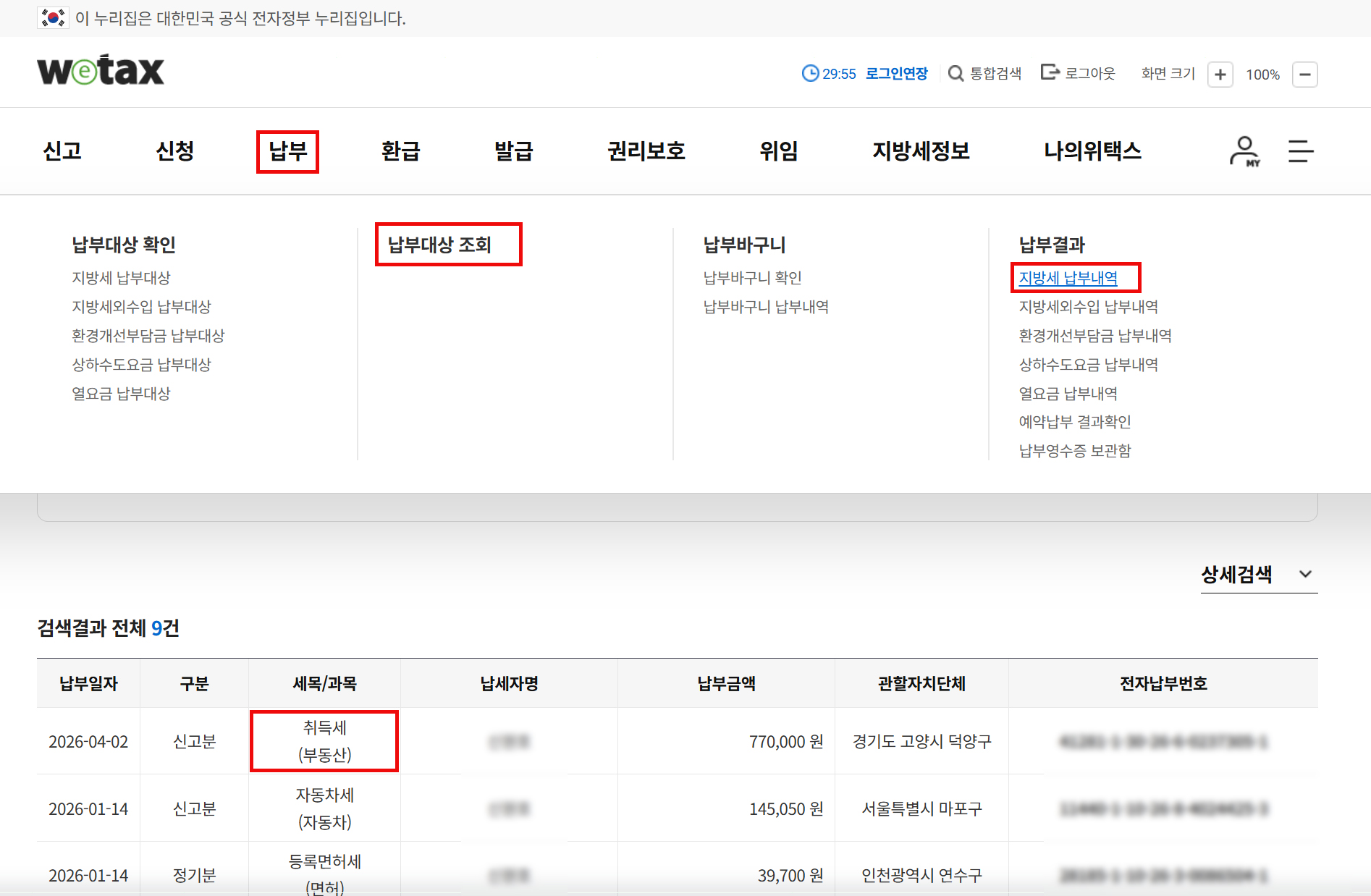Click the logout icon
Viewport: 1371px width, 896px height.
point(1049,72)
